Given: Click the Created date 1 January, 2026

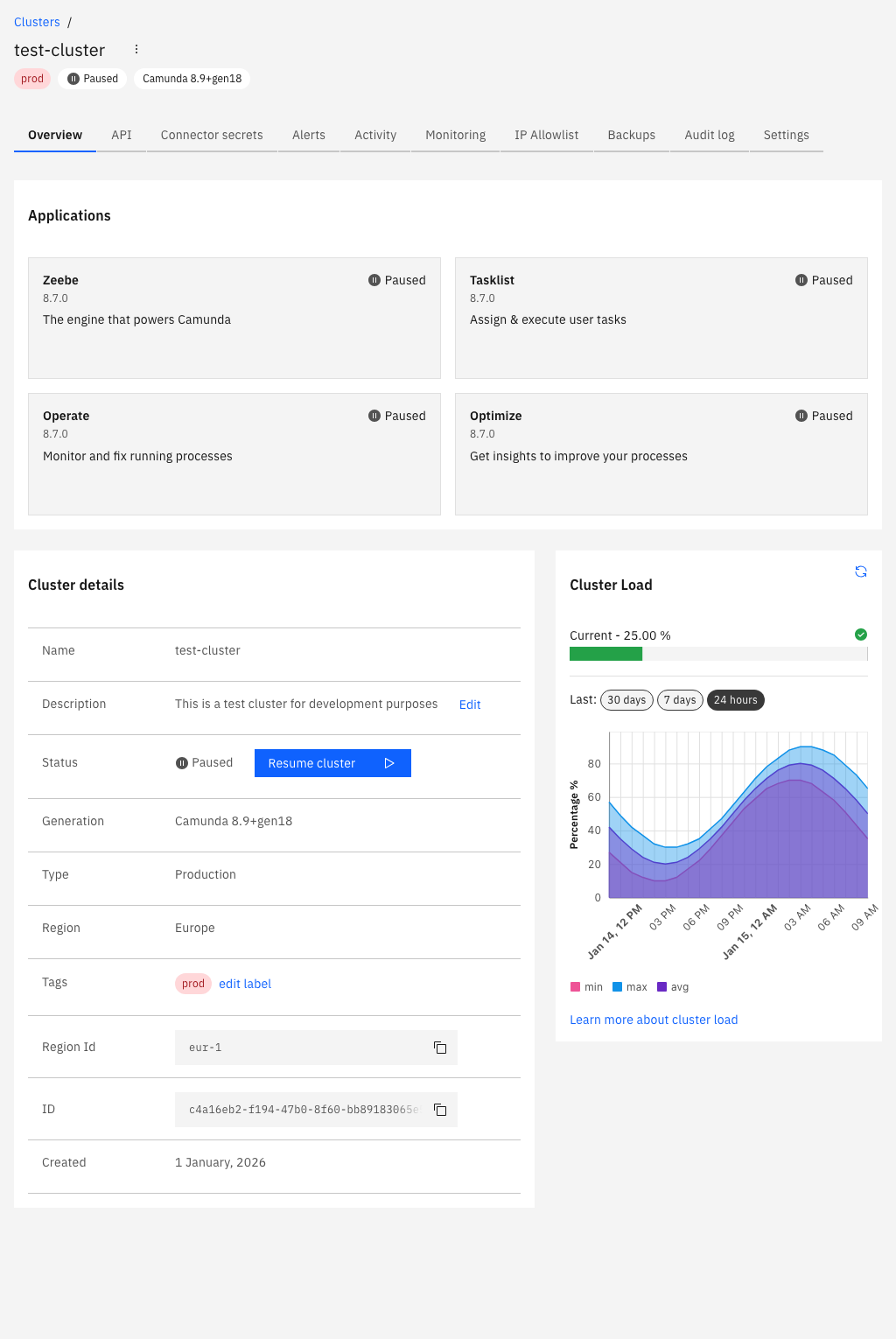Looking at the screenshot, I should (x=220, y=1162).
